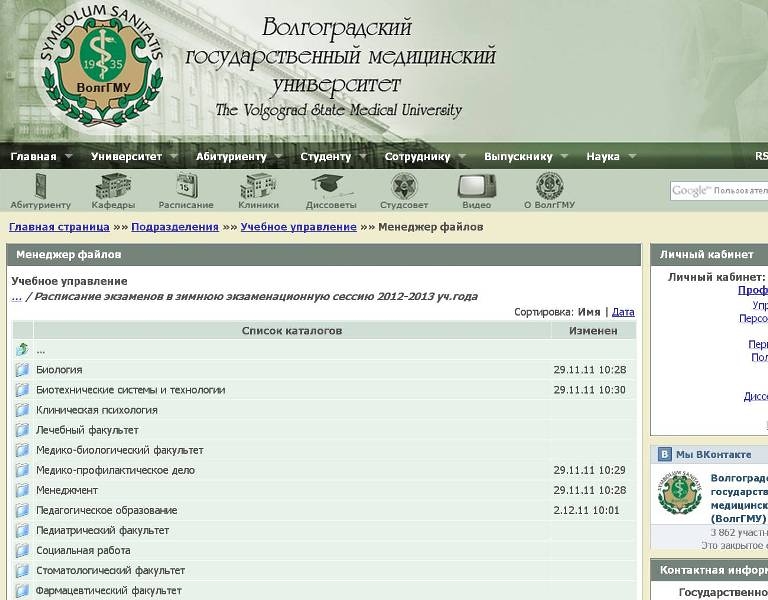
Task: Click the Изменен column header
Action: click(593, 331)
